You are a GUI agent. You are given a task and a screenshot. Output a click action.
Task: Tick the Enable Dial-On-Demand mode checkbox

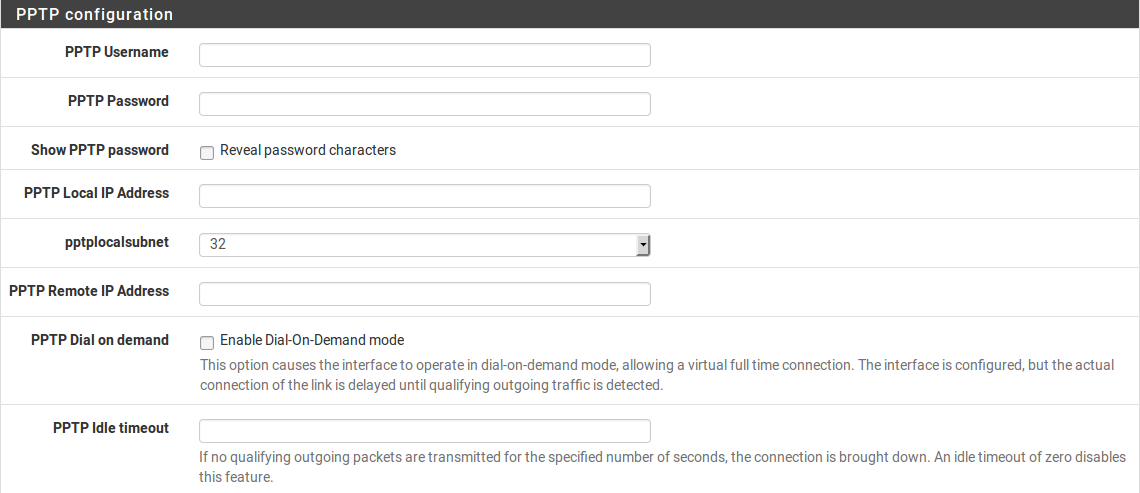pos(207,342)
